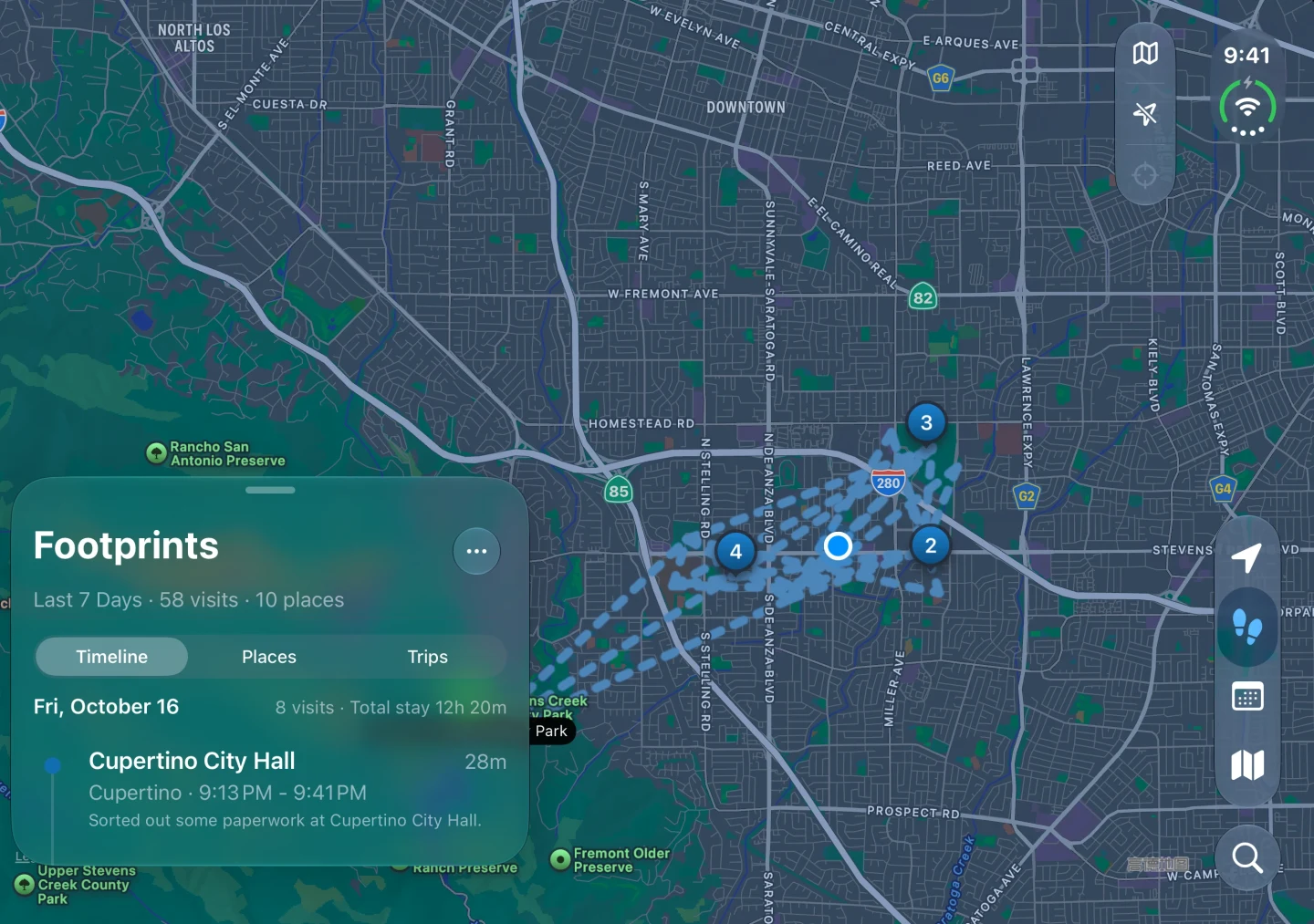Screen dimensions: 1314x924
Task: Tap the Footprints panel title
Action: (126, 545)
